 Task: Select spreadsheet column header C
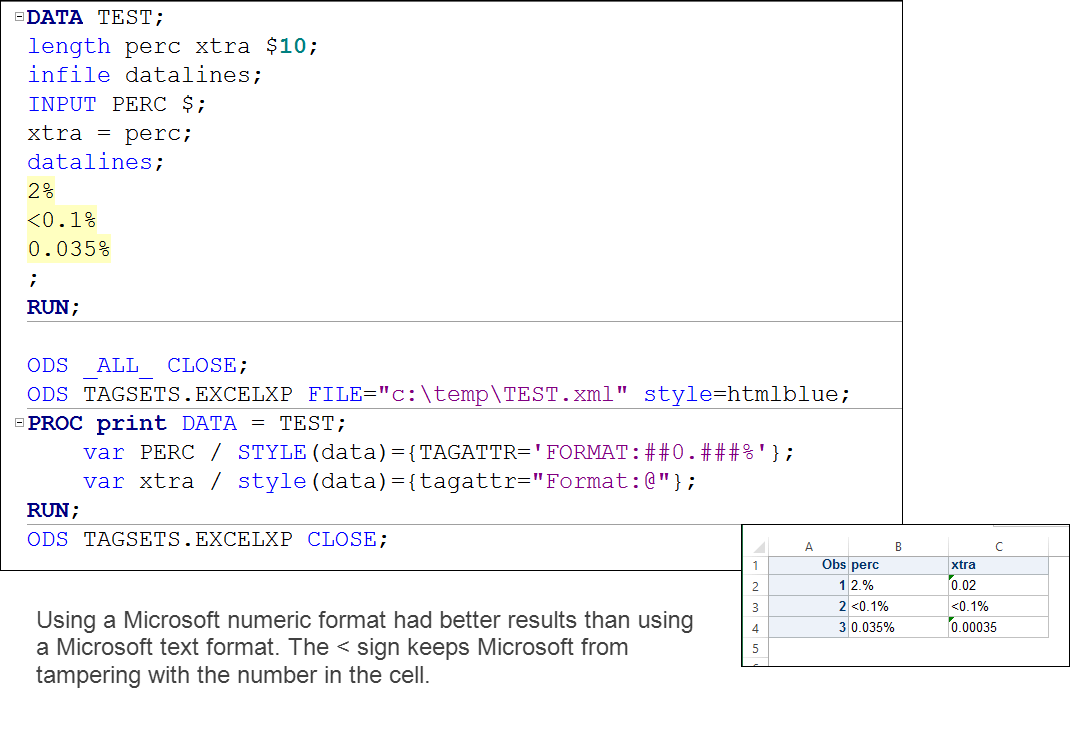pos(999,547)
